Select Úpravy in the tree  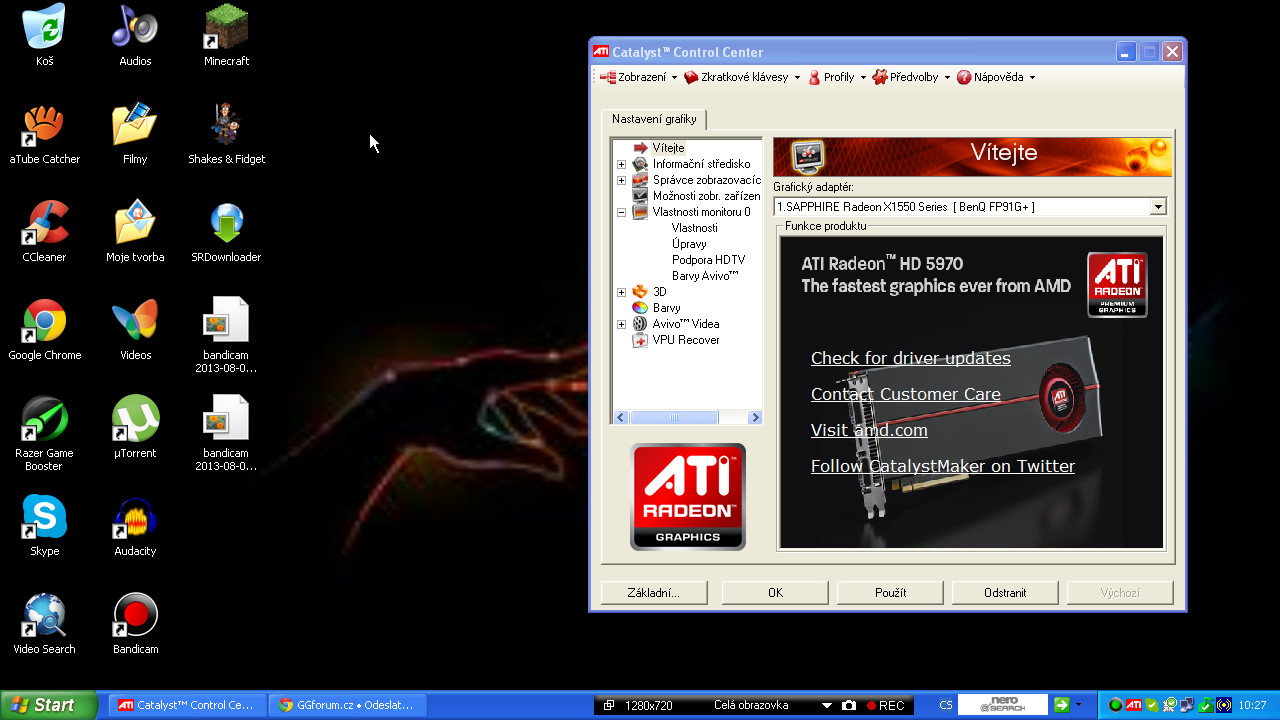(x=689, y=244)
